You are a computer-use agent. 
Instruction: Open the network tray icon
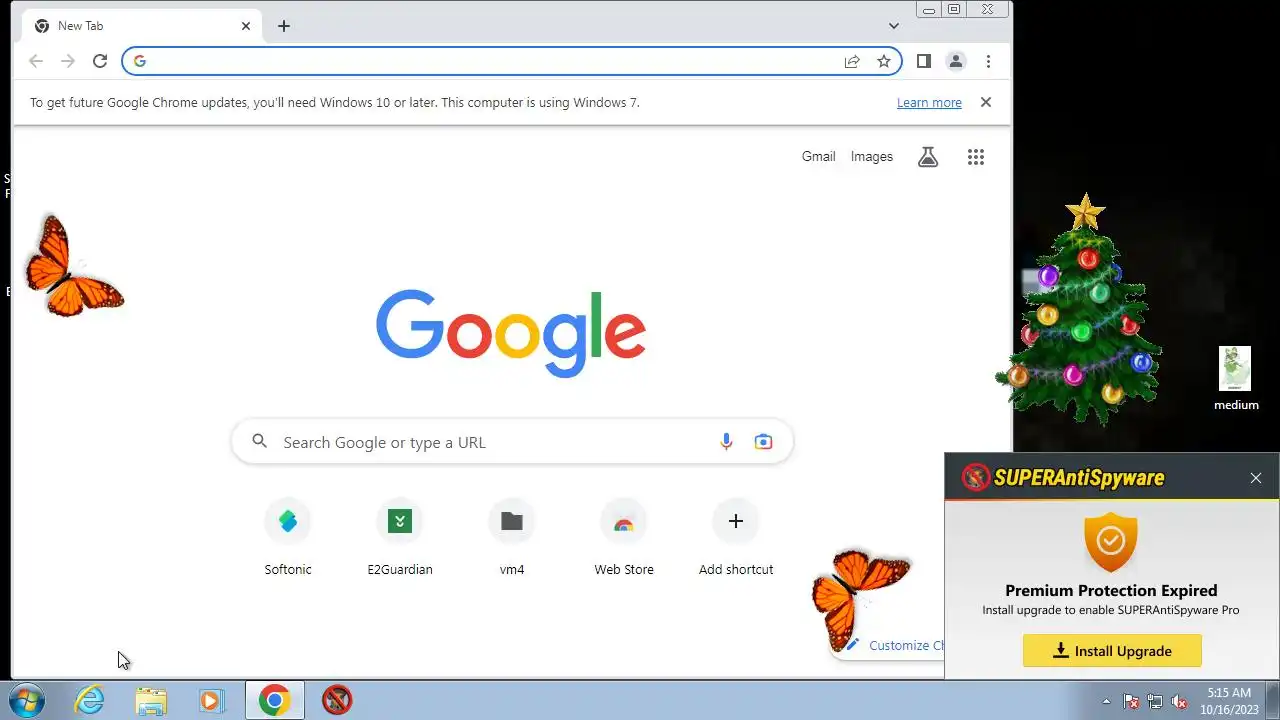tap(1155, 701)
